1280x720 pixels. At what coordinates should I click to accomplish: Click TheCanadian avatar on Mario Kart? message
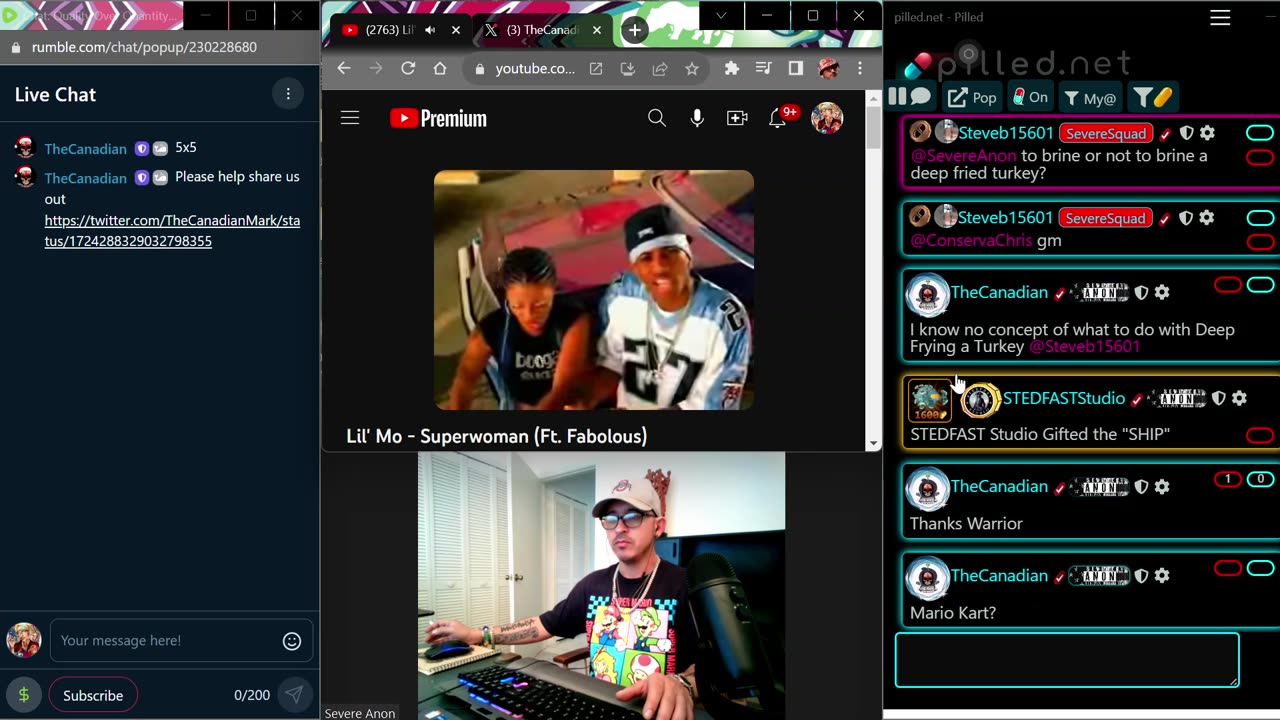coord(927,579)
